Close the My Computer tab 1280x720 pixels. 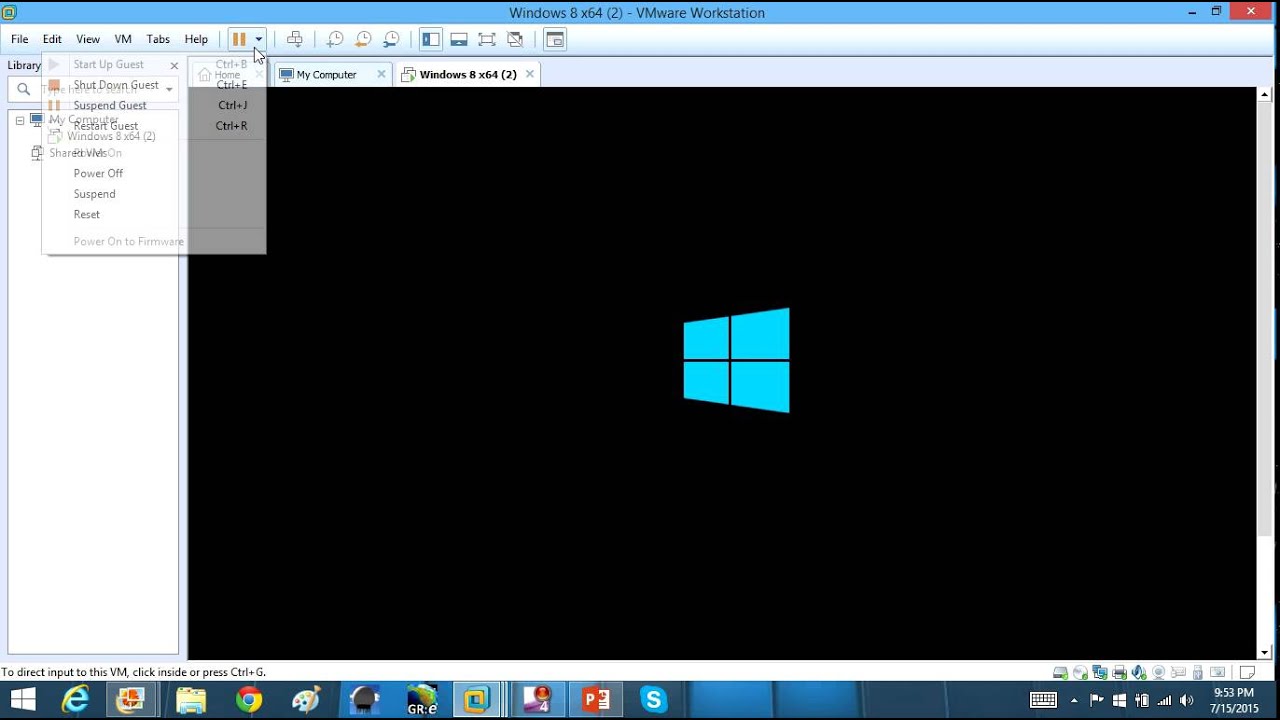click(x=381, y=74)
